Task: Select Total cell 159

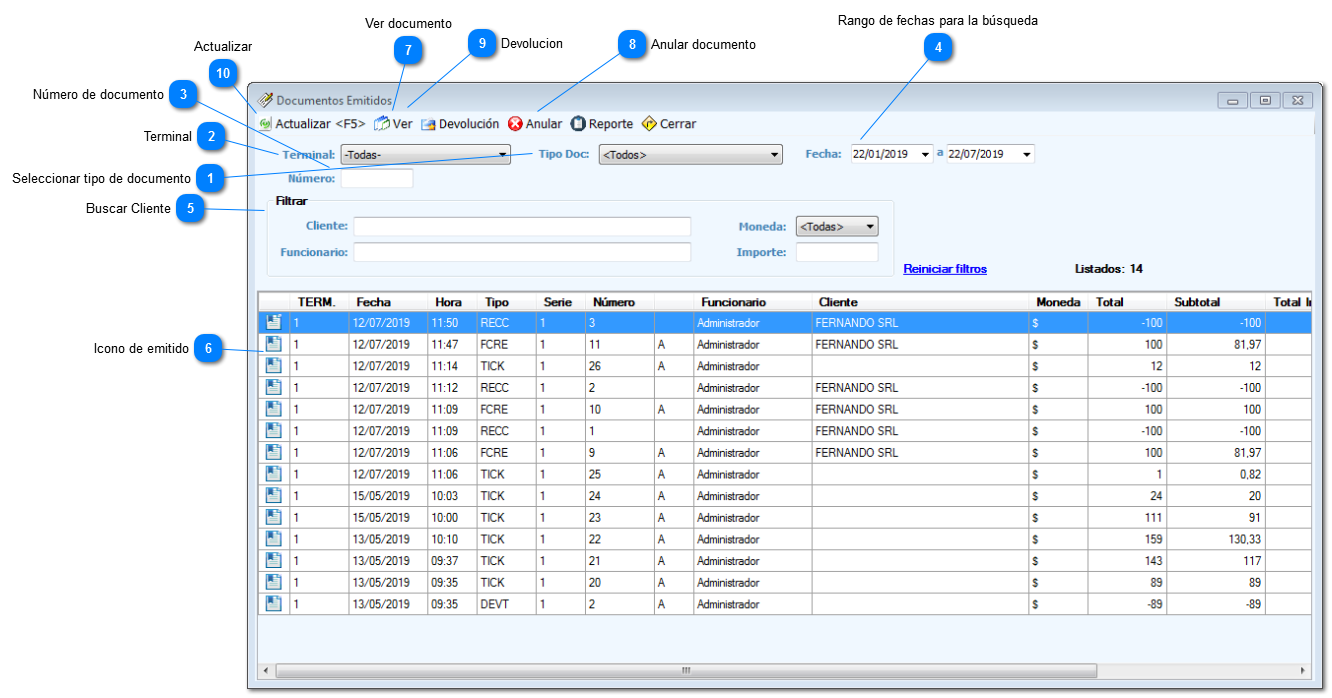Action: (x=1128, y=539)
